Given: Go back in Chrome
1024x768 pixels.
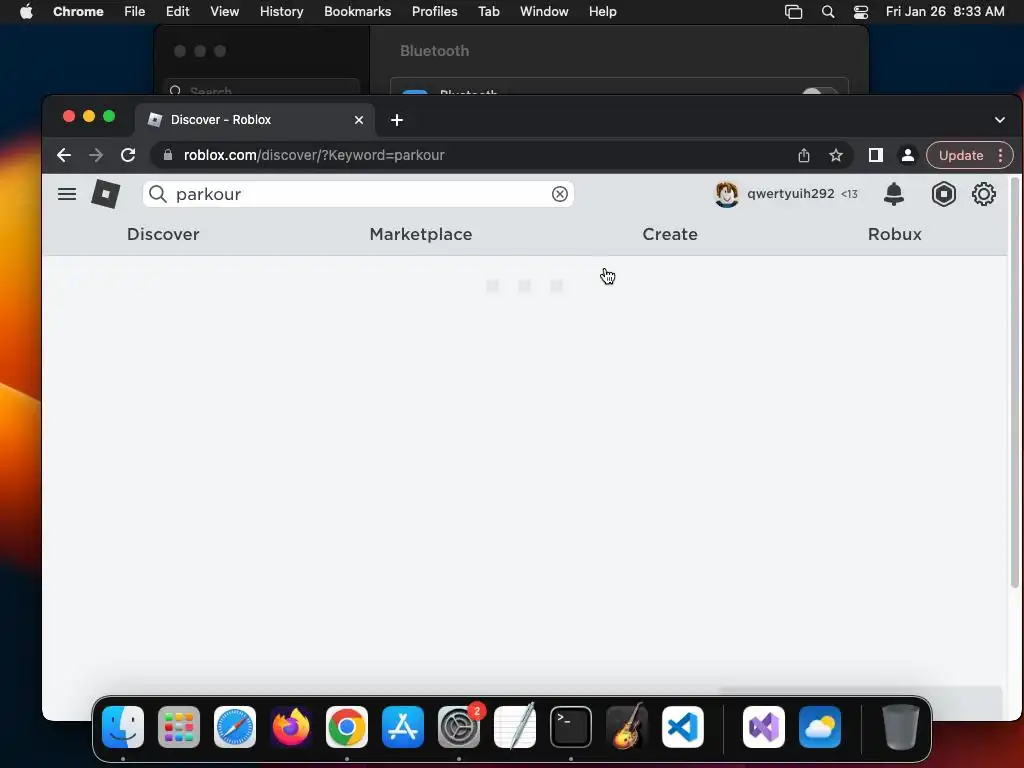Looking at the screenshot, I should click(x=64, y=155).
